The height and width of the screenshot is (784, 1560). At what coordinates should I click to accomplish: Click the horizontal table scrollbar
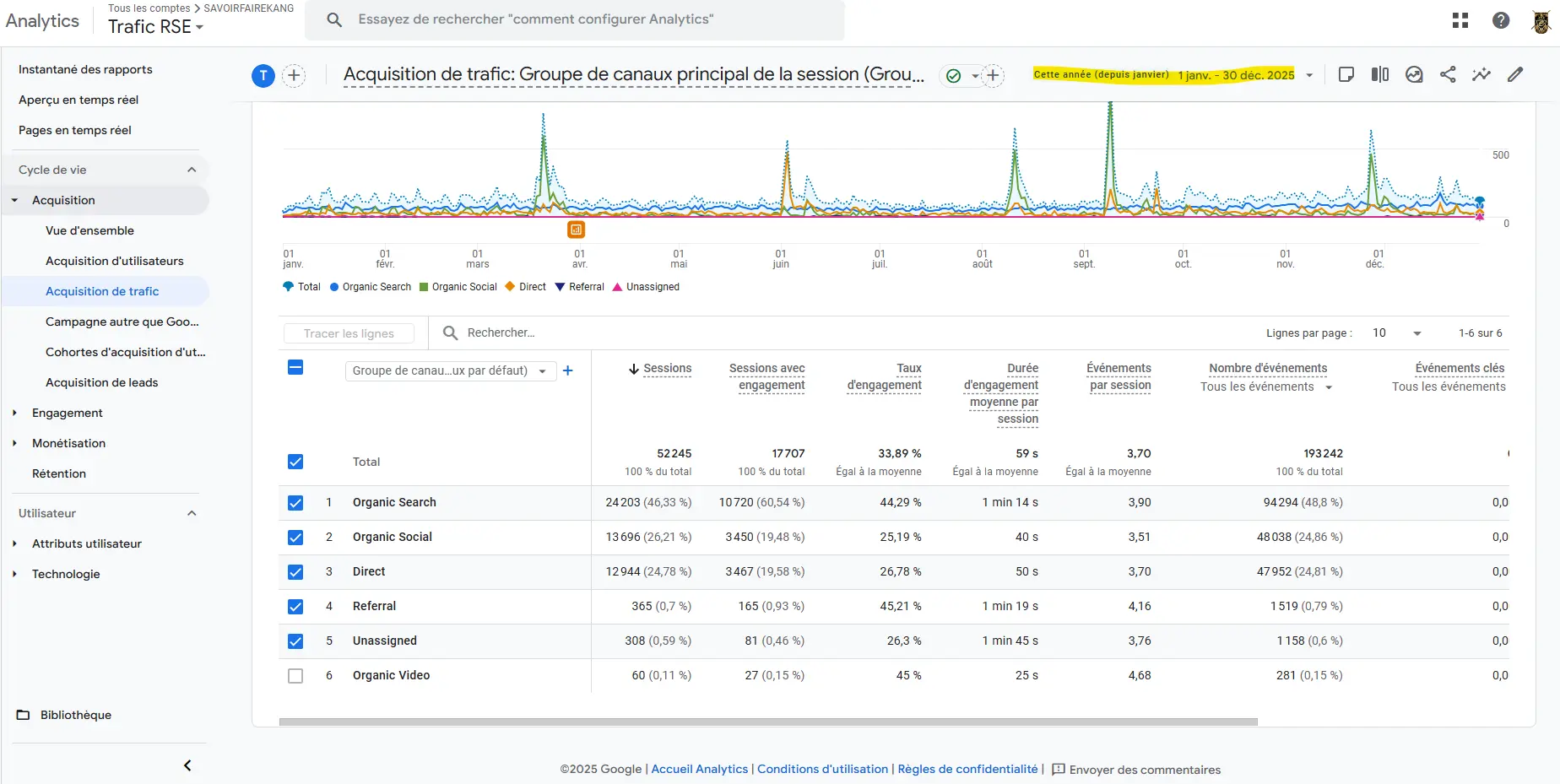pos(768,722)
